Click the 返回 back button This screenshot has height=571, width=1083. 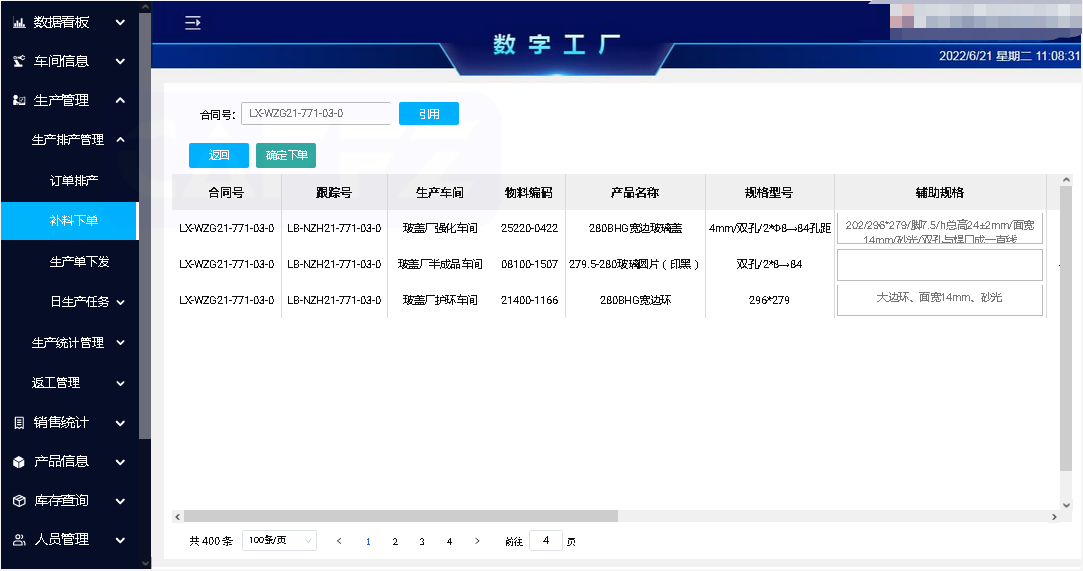click(x=219, y=155)
